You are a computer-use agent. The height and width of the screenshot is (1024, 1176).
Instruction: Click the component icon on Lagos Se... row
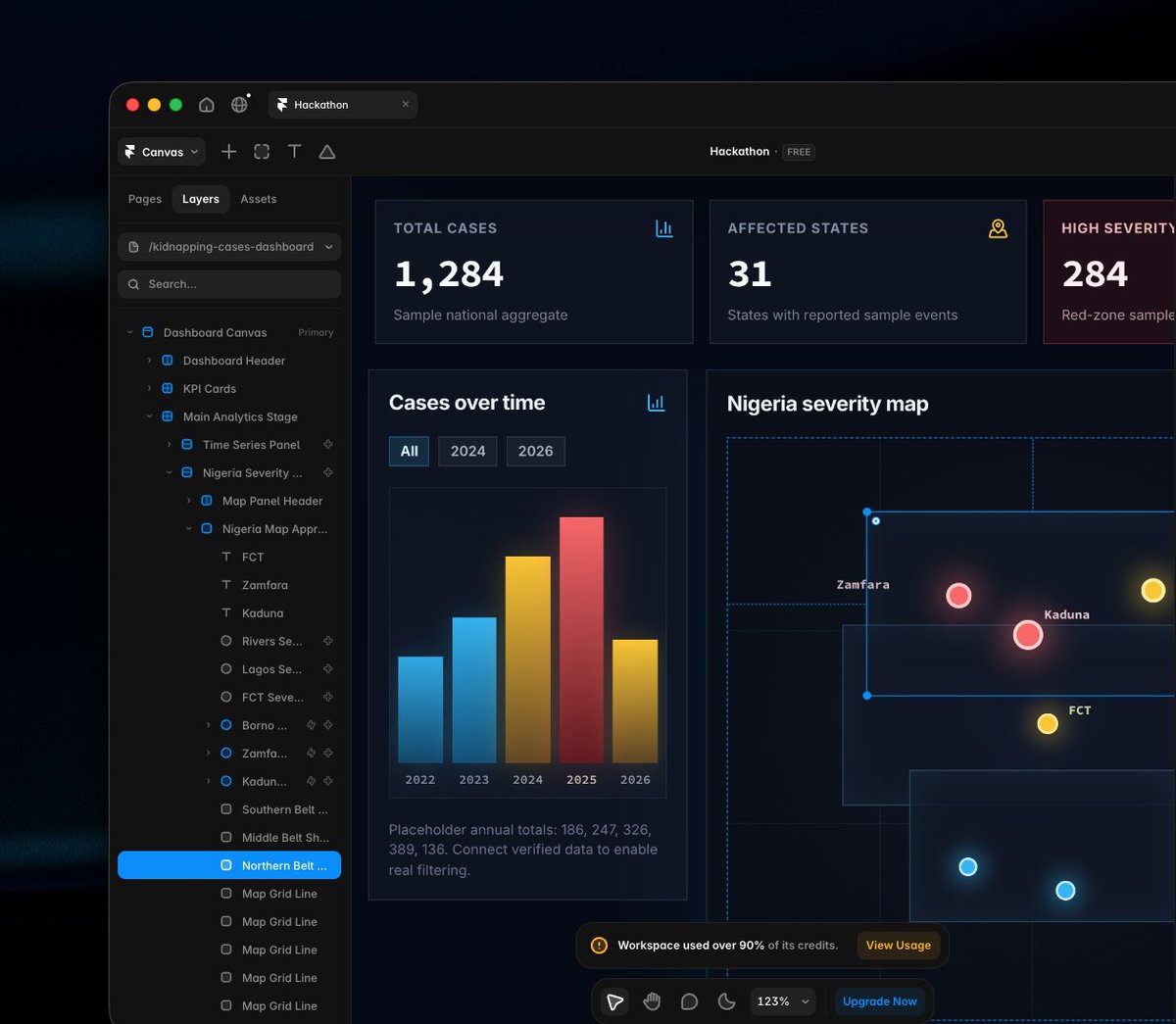tap(328, 669)
